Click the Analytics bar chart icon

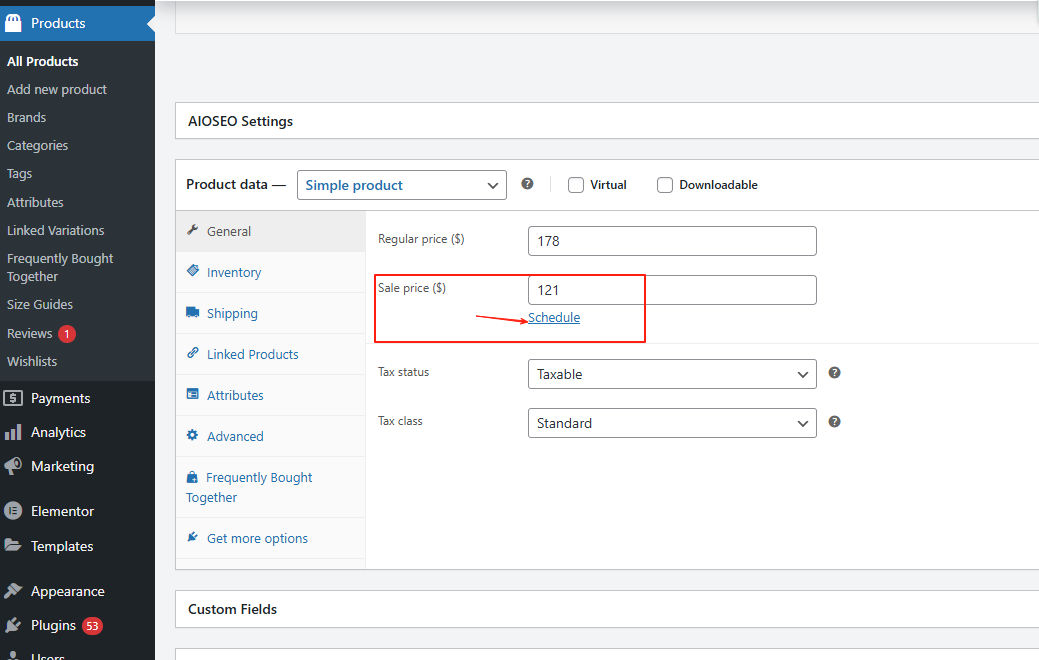click(13, 432)
